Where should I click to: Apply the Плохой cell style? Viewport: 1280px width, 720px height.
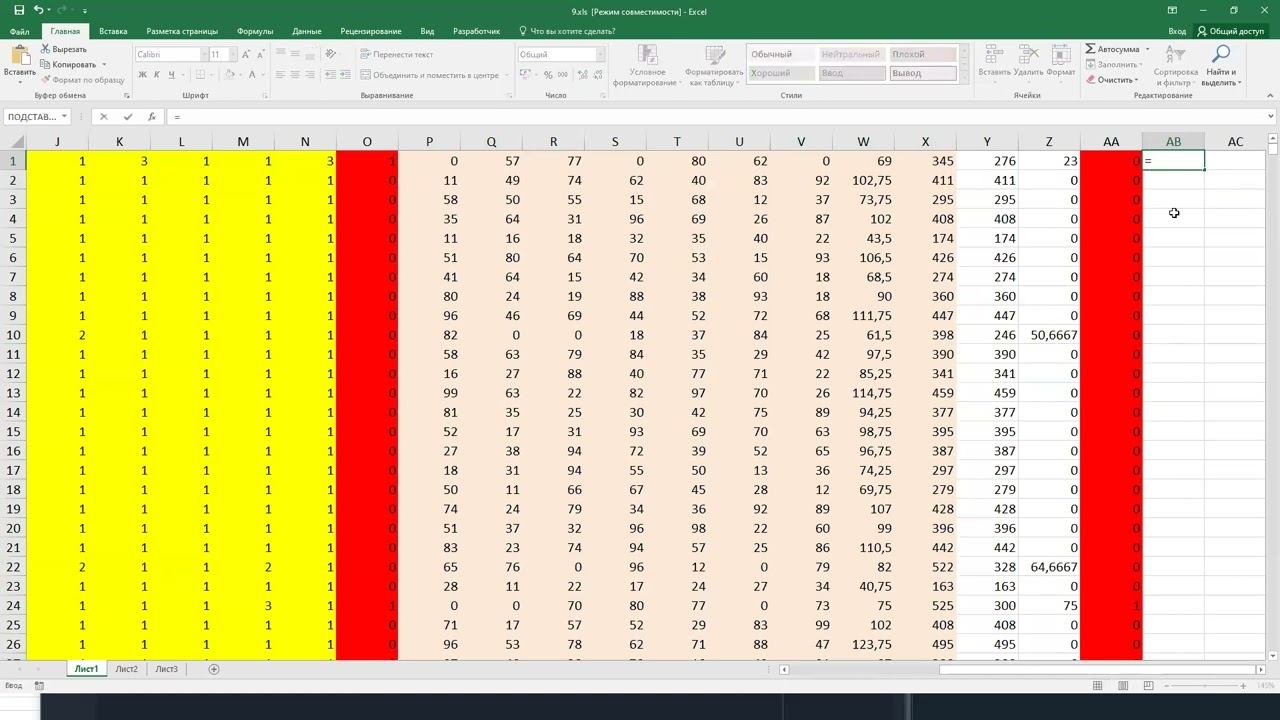tap(922, 54)
